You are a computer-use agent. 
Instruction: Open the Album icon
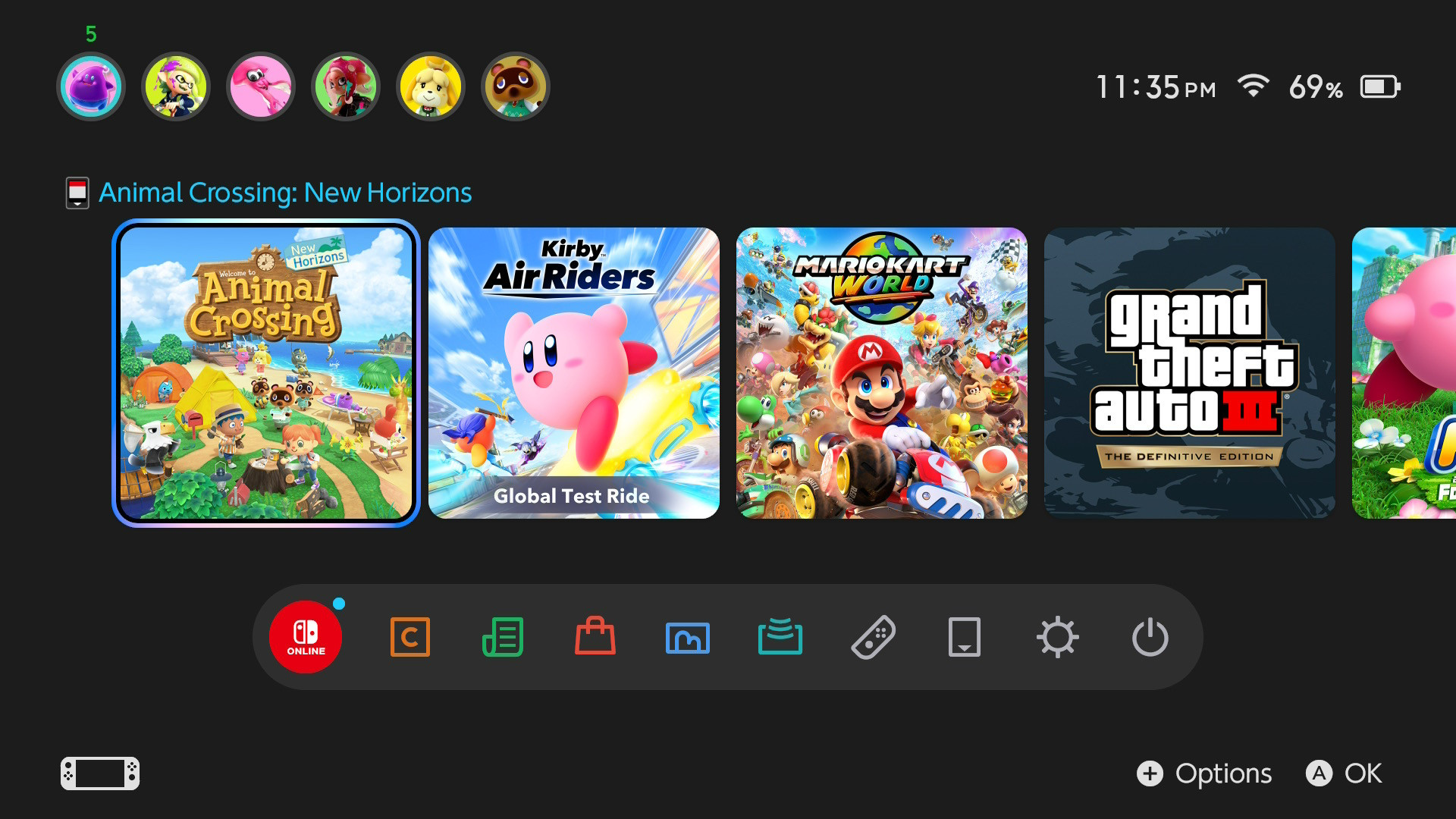pyautogui.click(x=688, y=638)
